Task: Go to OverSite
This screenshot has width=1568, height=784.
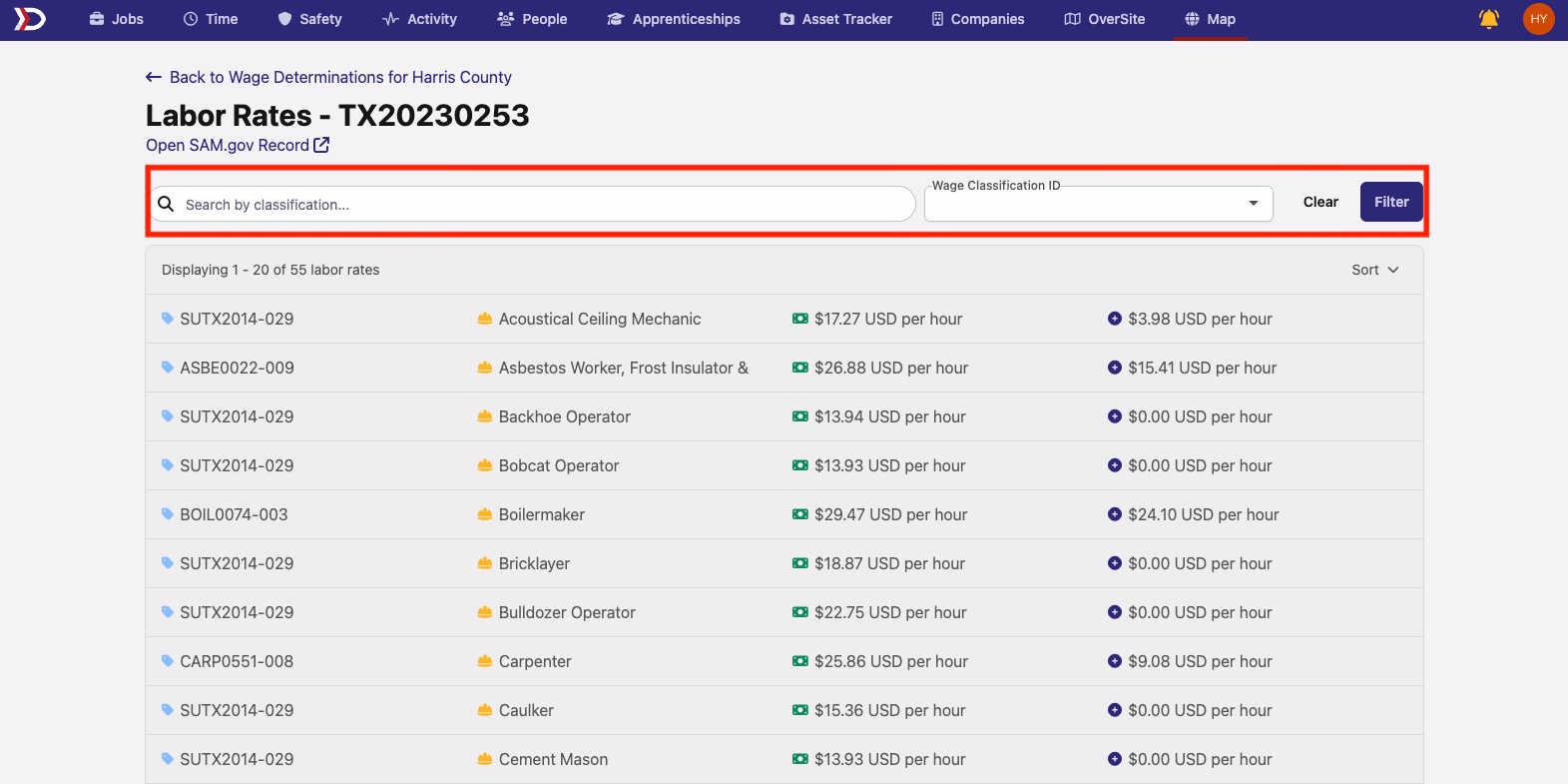Action: [x=1104, y=19]
